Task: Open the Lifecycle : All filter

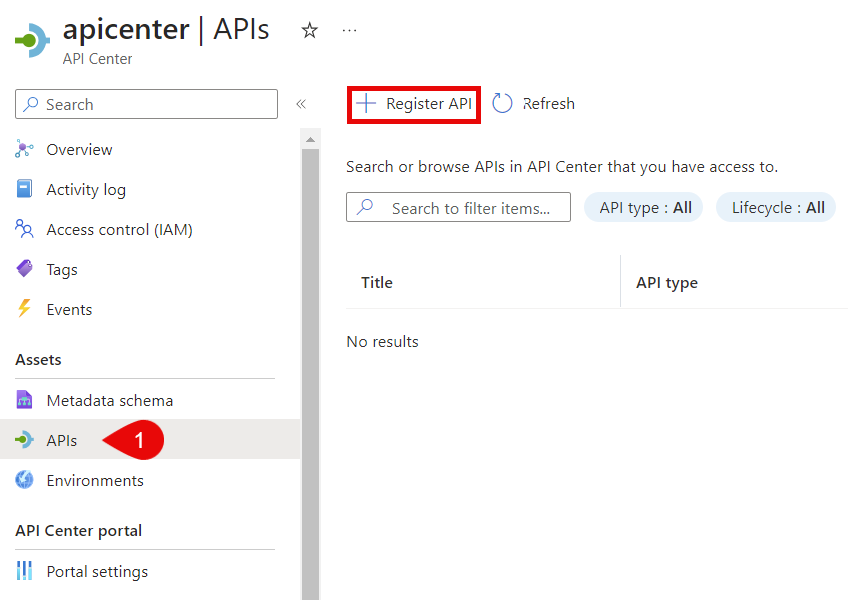Action: pos(776,207)
